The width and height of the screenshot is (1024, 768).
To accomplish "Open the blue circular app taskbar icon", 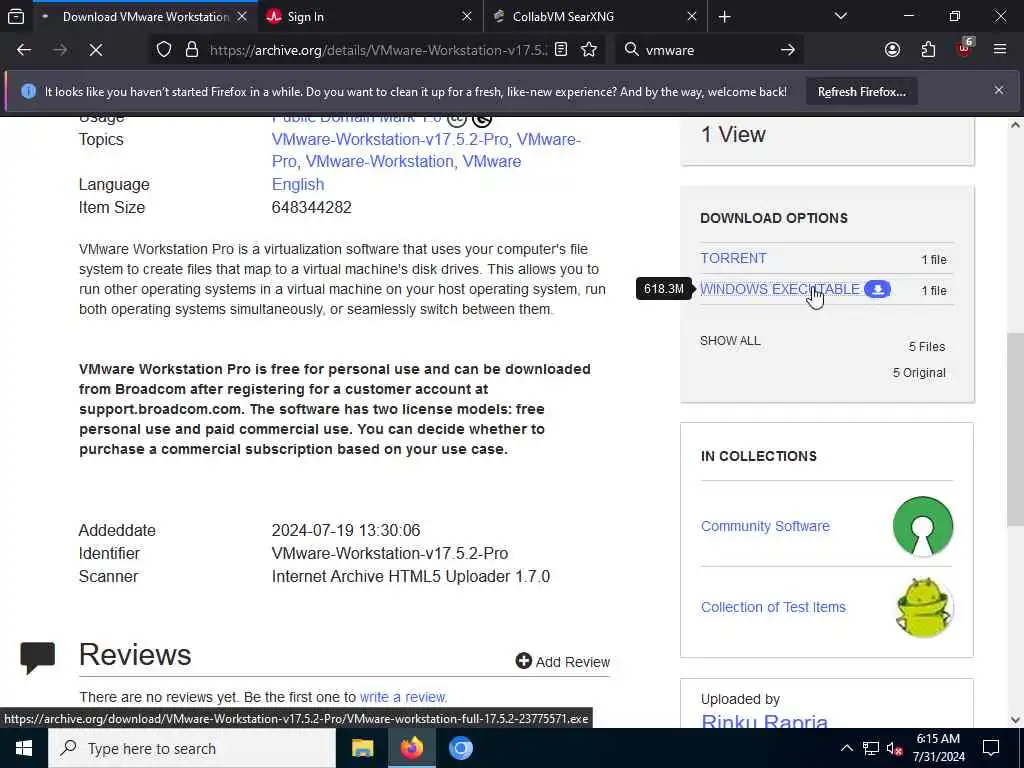I will [460, 748].
